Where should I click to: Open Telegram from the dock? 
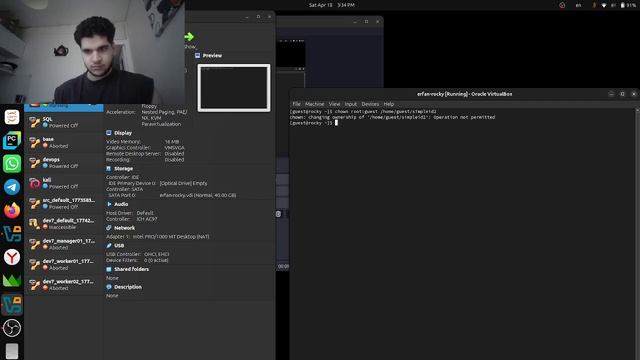[12, 187]
